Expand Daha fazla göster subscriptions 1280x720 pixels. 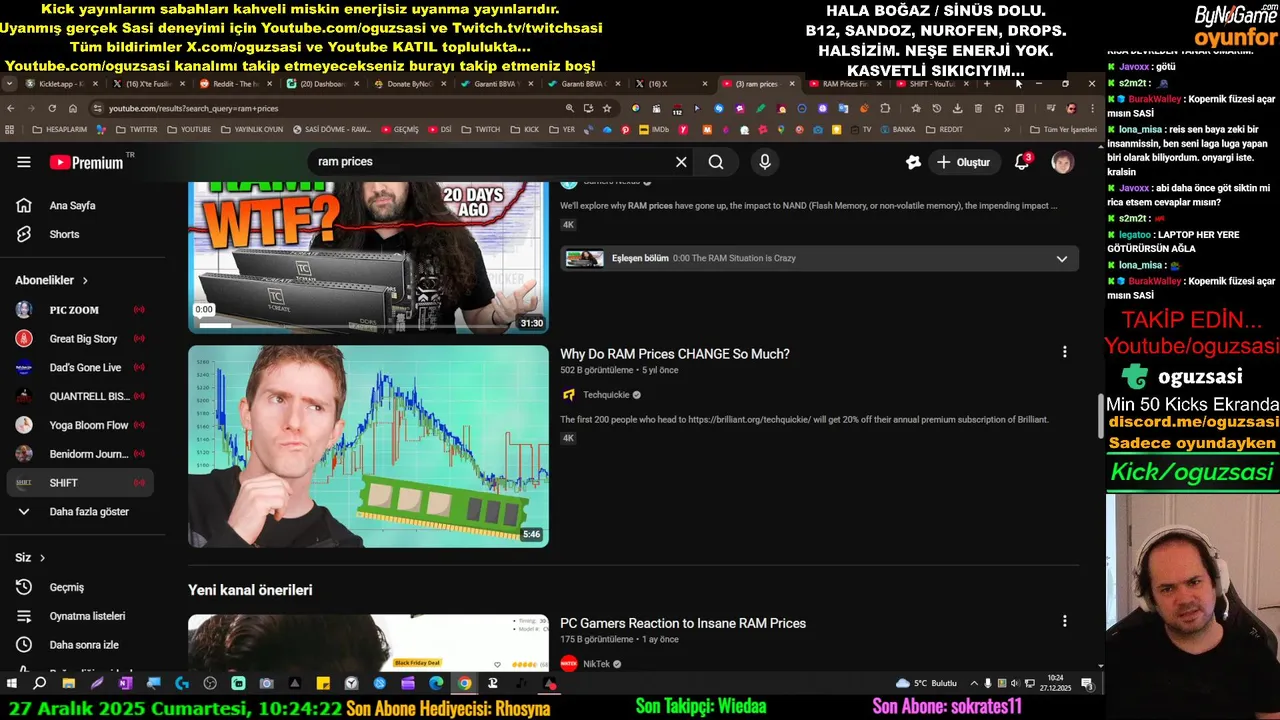coord(80,511)
